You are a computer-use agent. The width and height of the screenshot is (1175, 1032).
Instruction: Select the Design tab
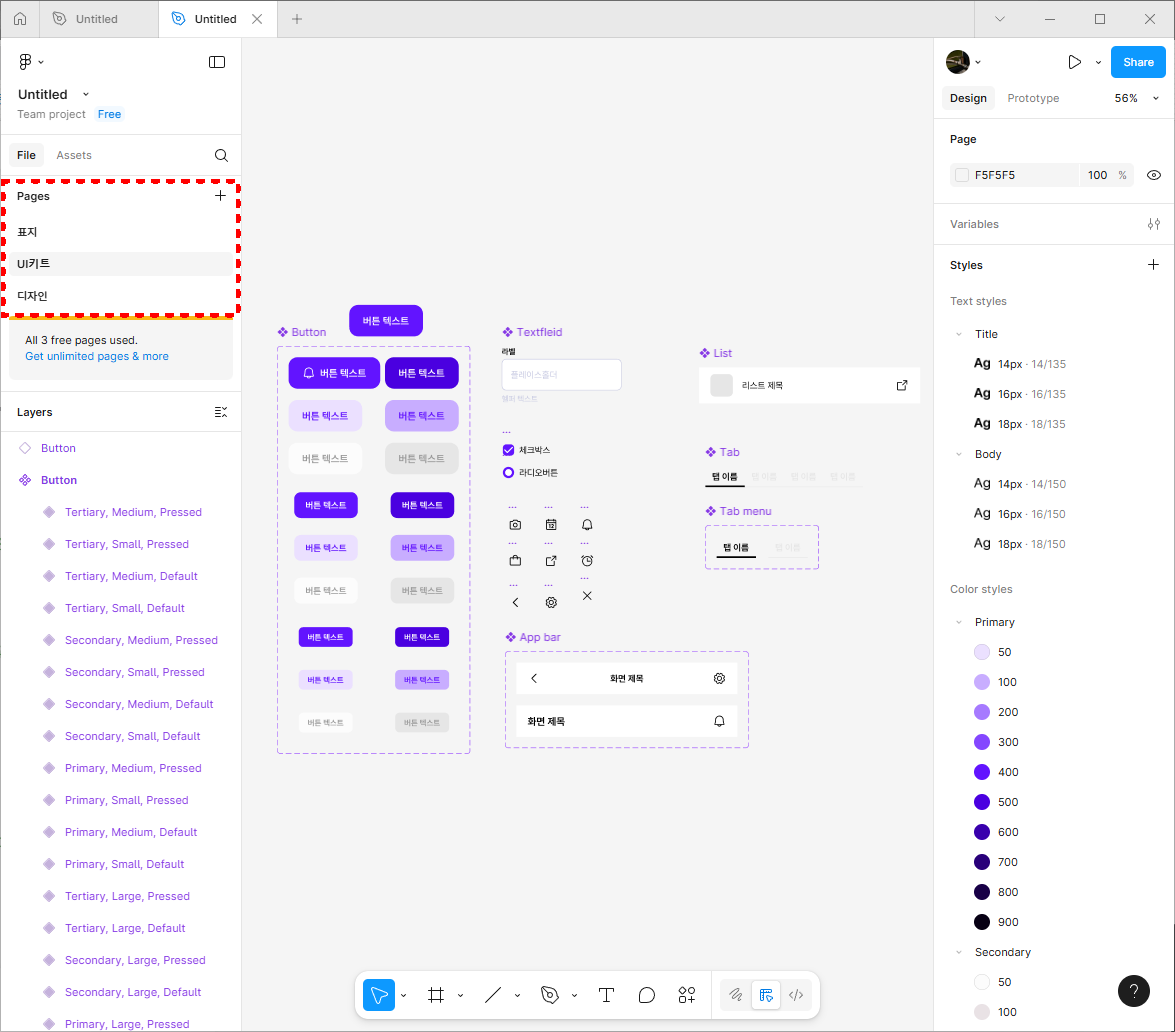tap(968, 98)
